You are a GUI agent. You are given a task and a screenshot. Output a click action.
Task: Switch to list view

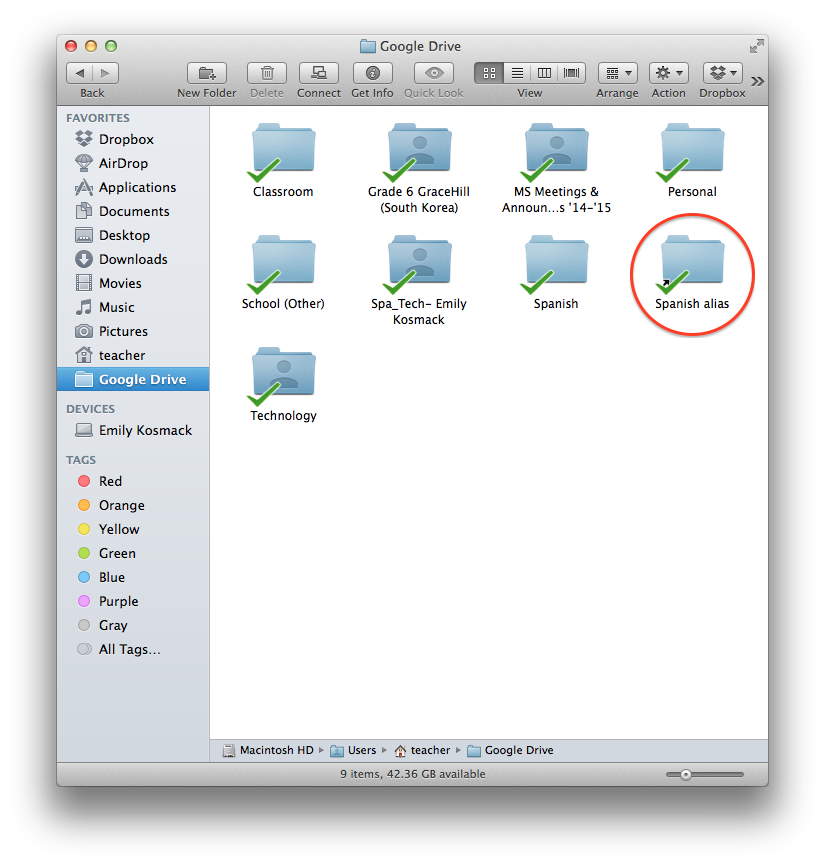(x=517, y=73)
